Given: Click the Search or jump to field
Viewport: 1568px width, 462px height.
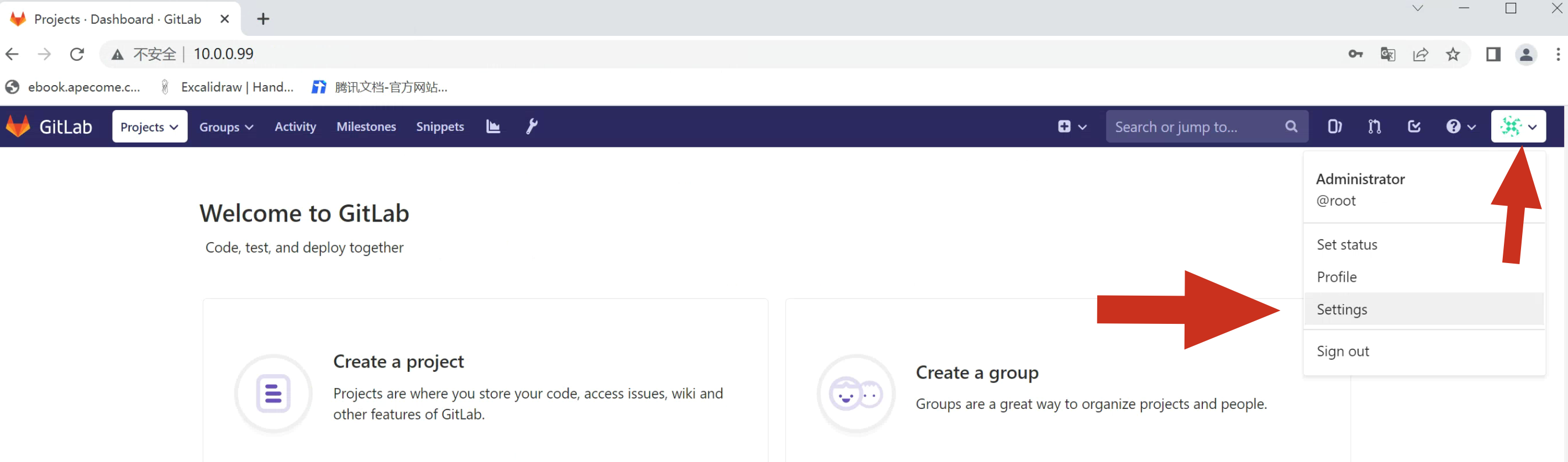Looking at the screenshot, I should (1193, 127).
